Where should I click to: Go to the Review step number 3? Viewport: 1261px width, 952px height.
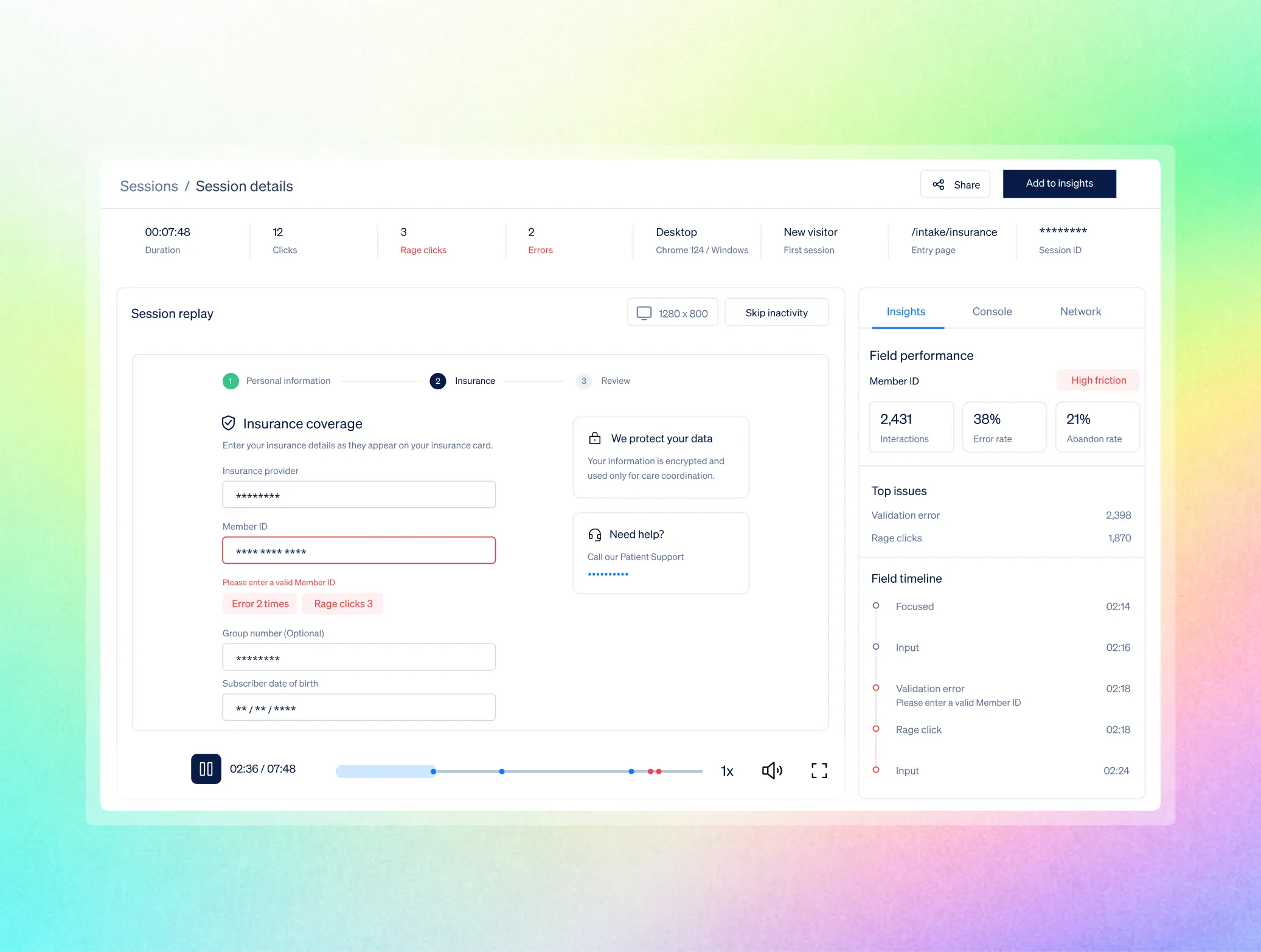coord(583,381)
